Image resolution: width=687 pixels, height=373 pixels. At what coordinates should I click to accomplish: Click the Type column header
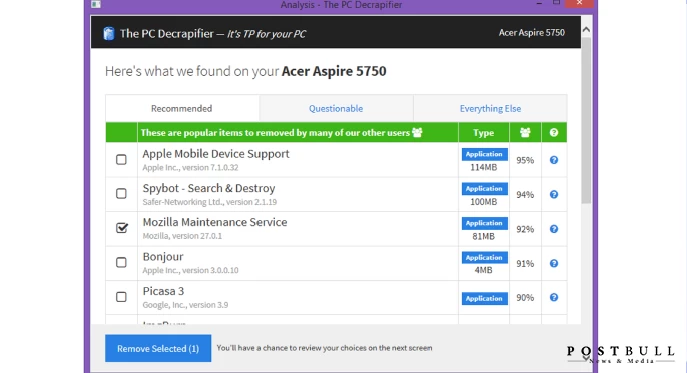pyautogui.click(x=484, y=132)
